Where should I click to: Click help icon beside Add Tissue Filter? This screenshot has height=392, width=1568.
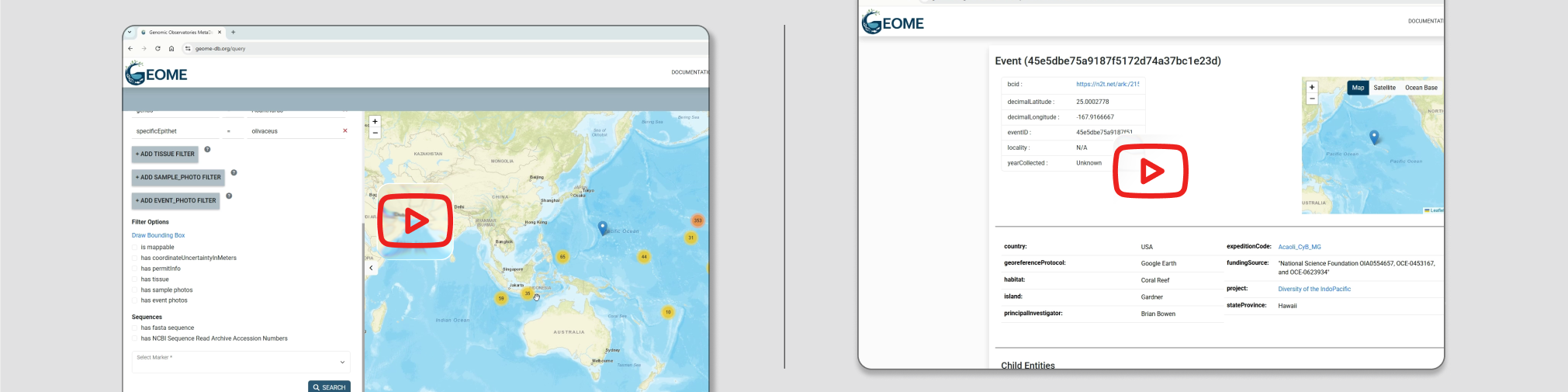click(207, 149)
